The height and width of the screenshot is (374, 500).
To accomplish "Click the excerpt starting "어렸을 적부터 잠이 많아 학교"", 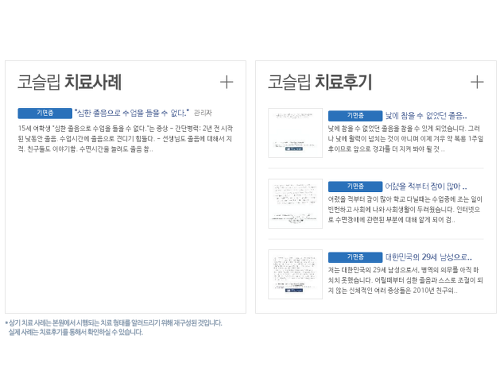I will click(x=405, y=209).
